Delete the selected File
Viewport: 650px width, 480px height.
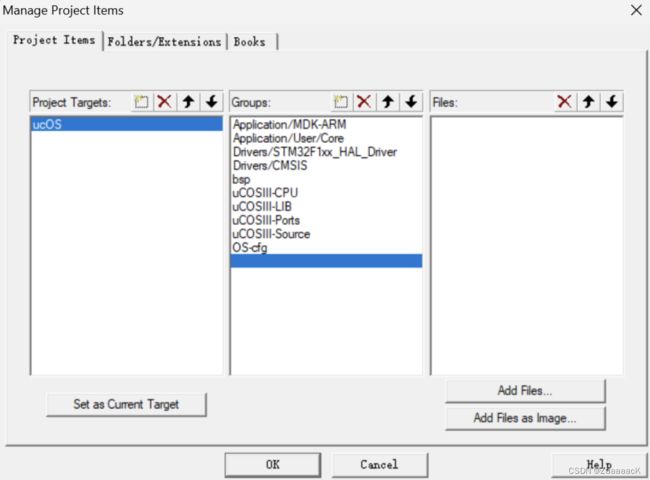(565, 102)
